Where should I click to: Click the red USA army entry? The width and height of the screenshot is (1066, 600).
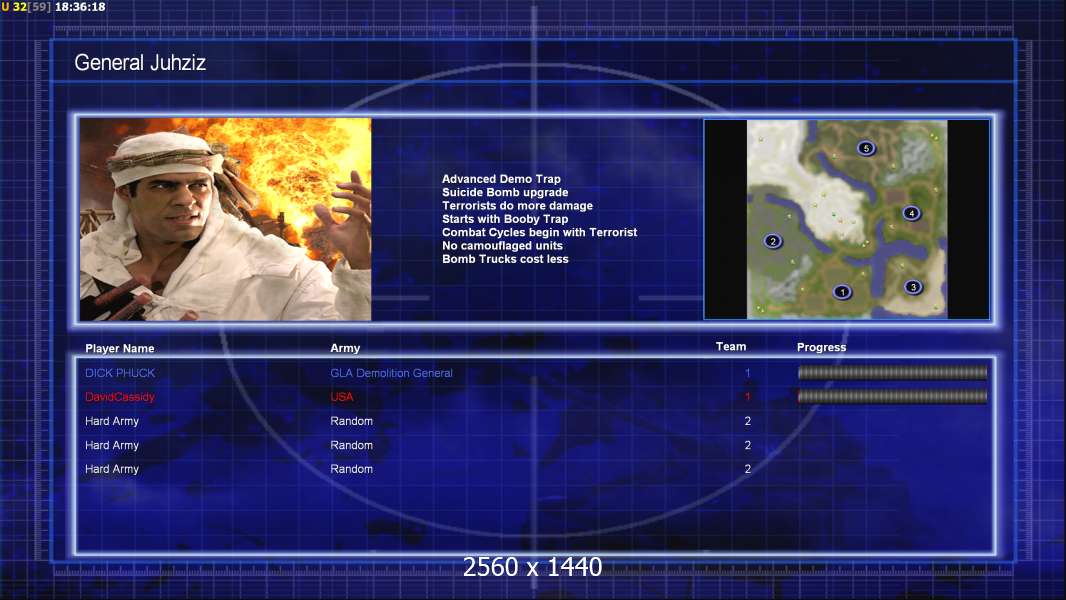(x=342, y=397)
